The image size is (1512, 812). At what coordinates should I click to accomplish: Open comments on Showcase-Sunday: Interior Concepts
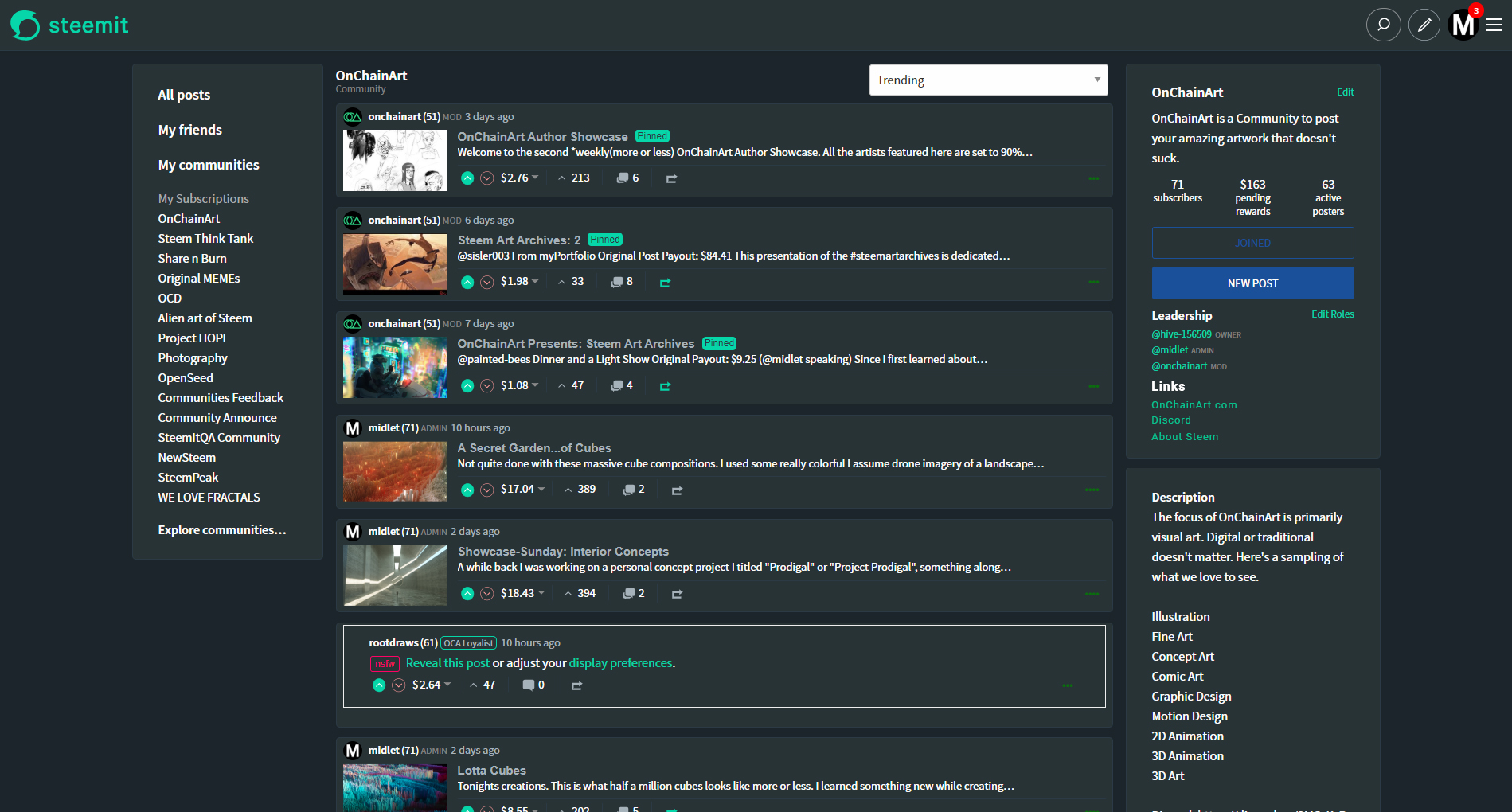[634, 594]
